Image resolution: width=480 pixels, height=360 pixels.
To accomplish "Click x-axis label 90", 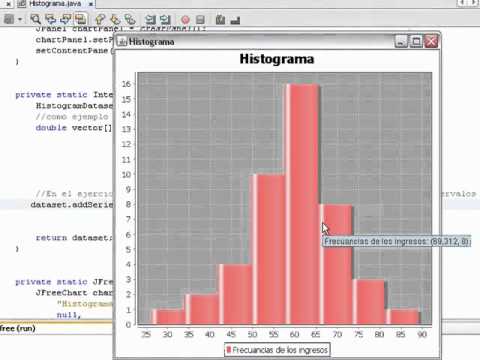I will click(422, 334).
